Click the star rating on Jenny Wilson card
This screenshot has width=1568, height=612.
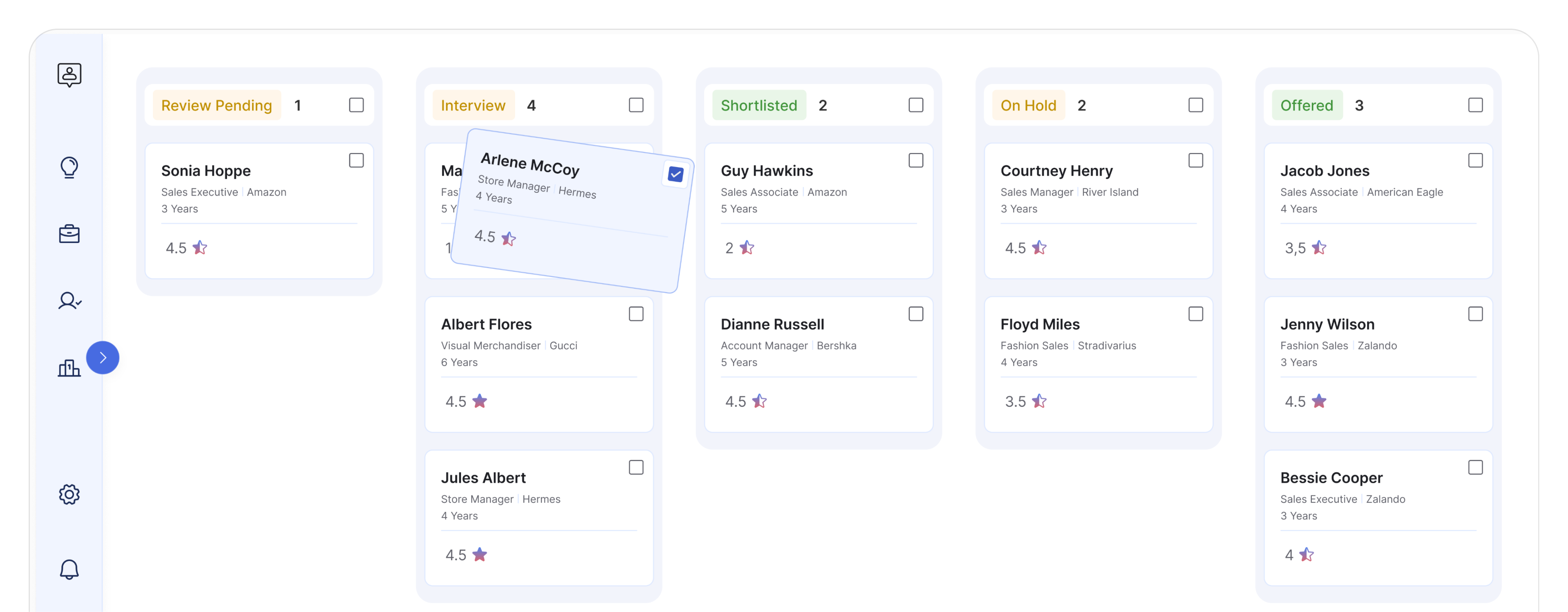pyautogui.click(x=1319, y=401)
